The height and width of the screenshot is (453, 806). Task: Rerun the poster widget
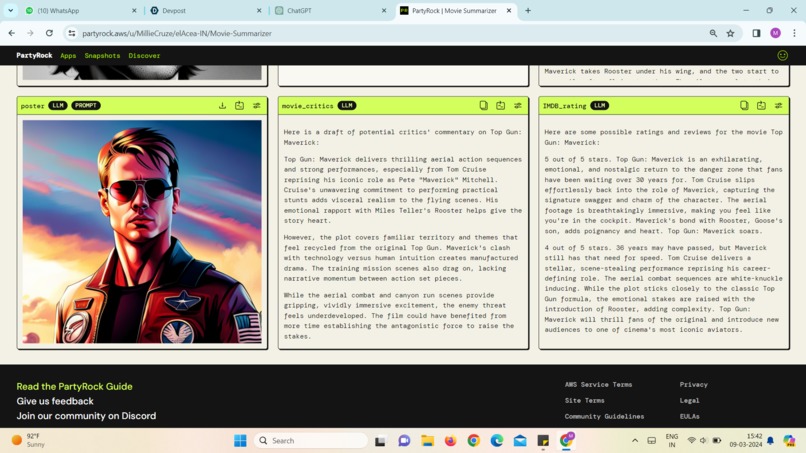tap(240, 105)
